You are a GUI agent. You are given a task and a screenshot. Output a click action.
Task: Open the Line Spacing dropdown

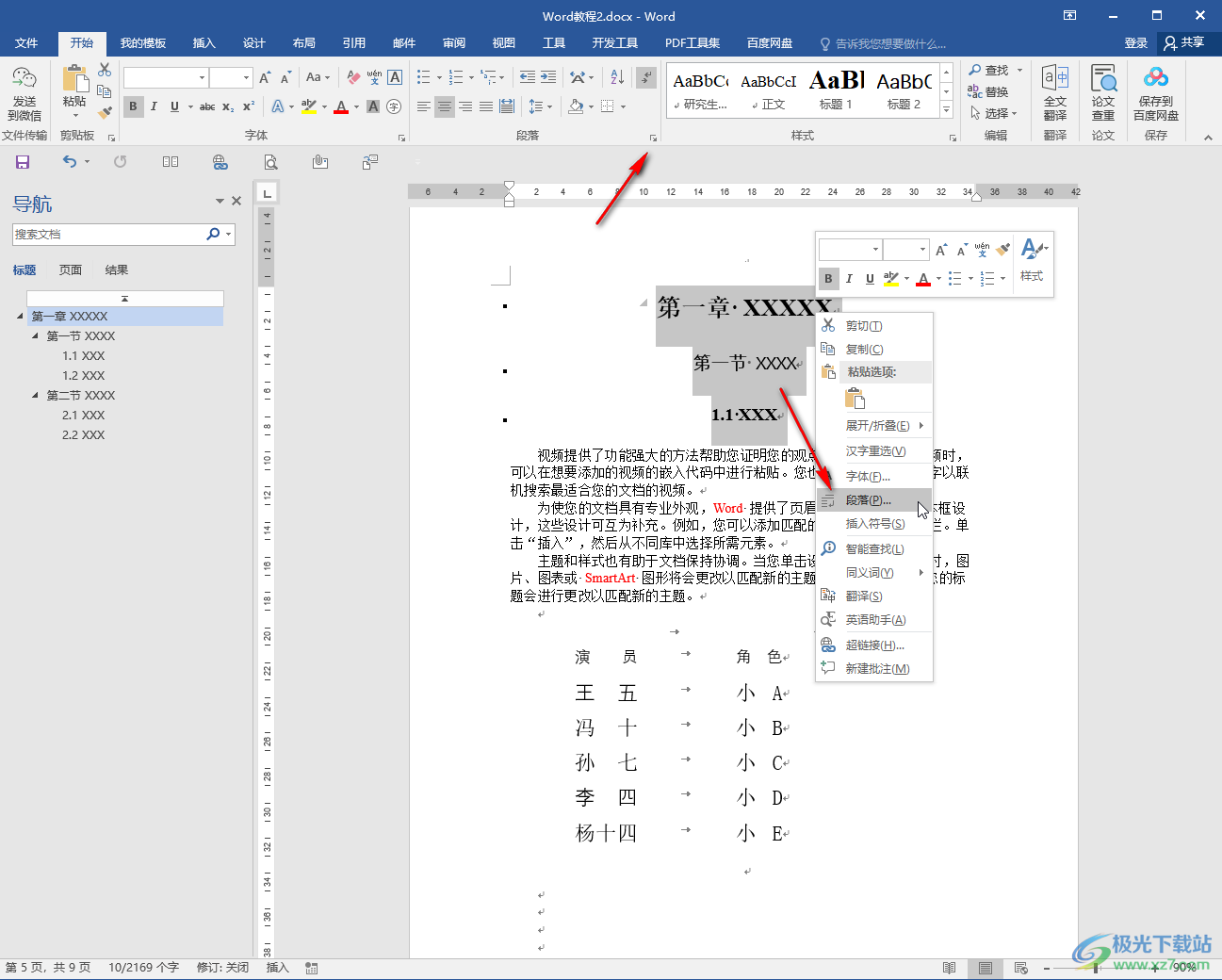[539, 106]
